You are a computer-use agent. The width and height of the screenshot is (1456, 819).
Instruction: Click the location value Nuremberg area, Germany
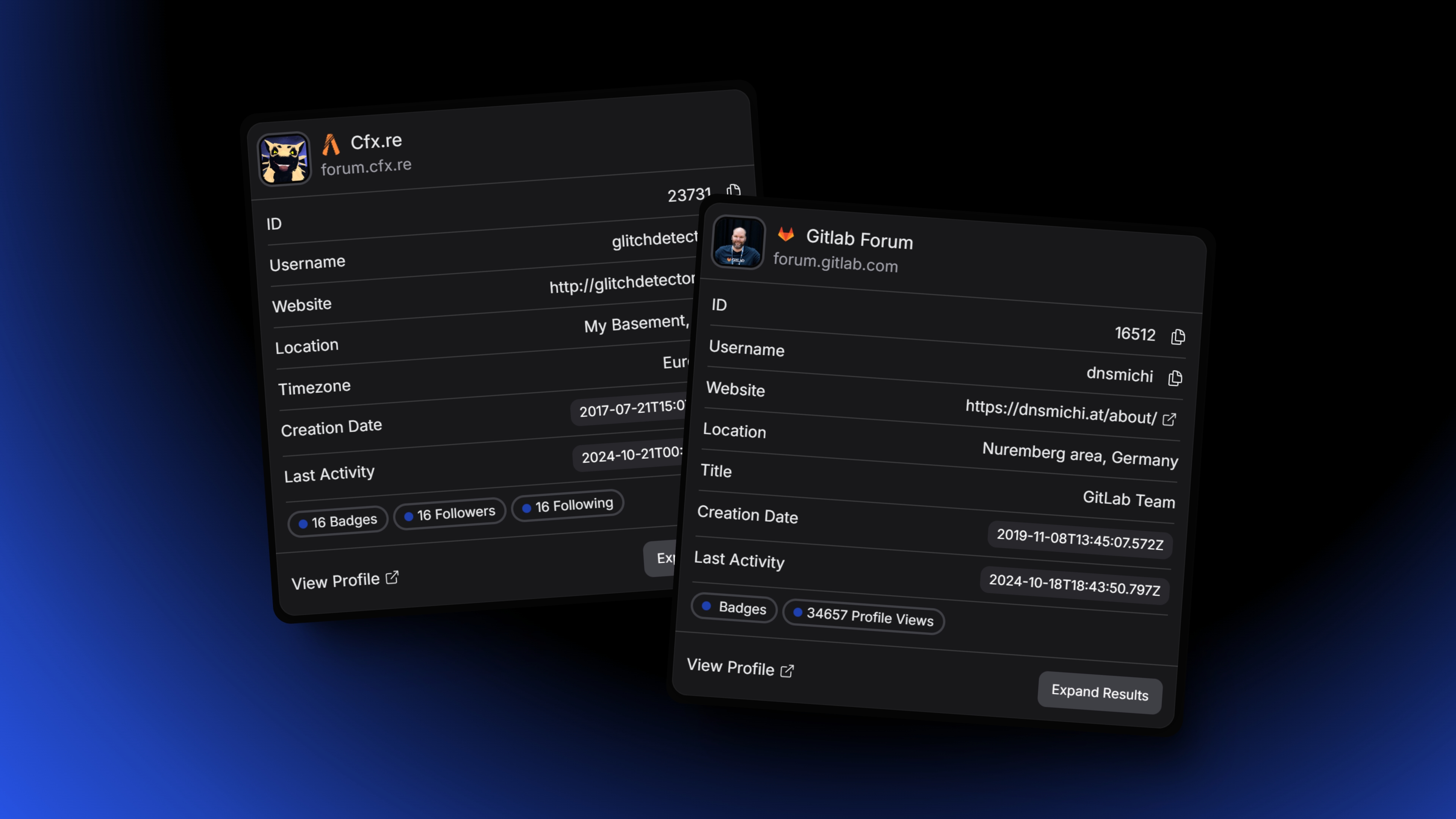(x=1080, y=455)
